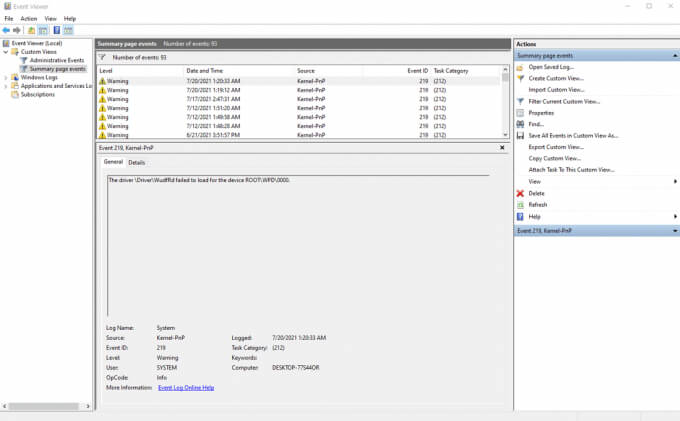This screenshot has width=680, height=421.
Task: Click the Back arrow in the toolbar
Action: [x=6, y=30]
